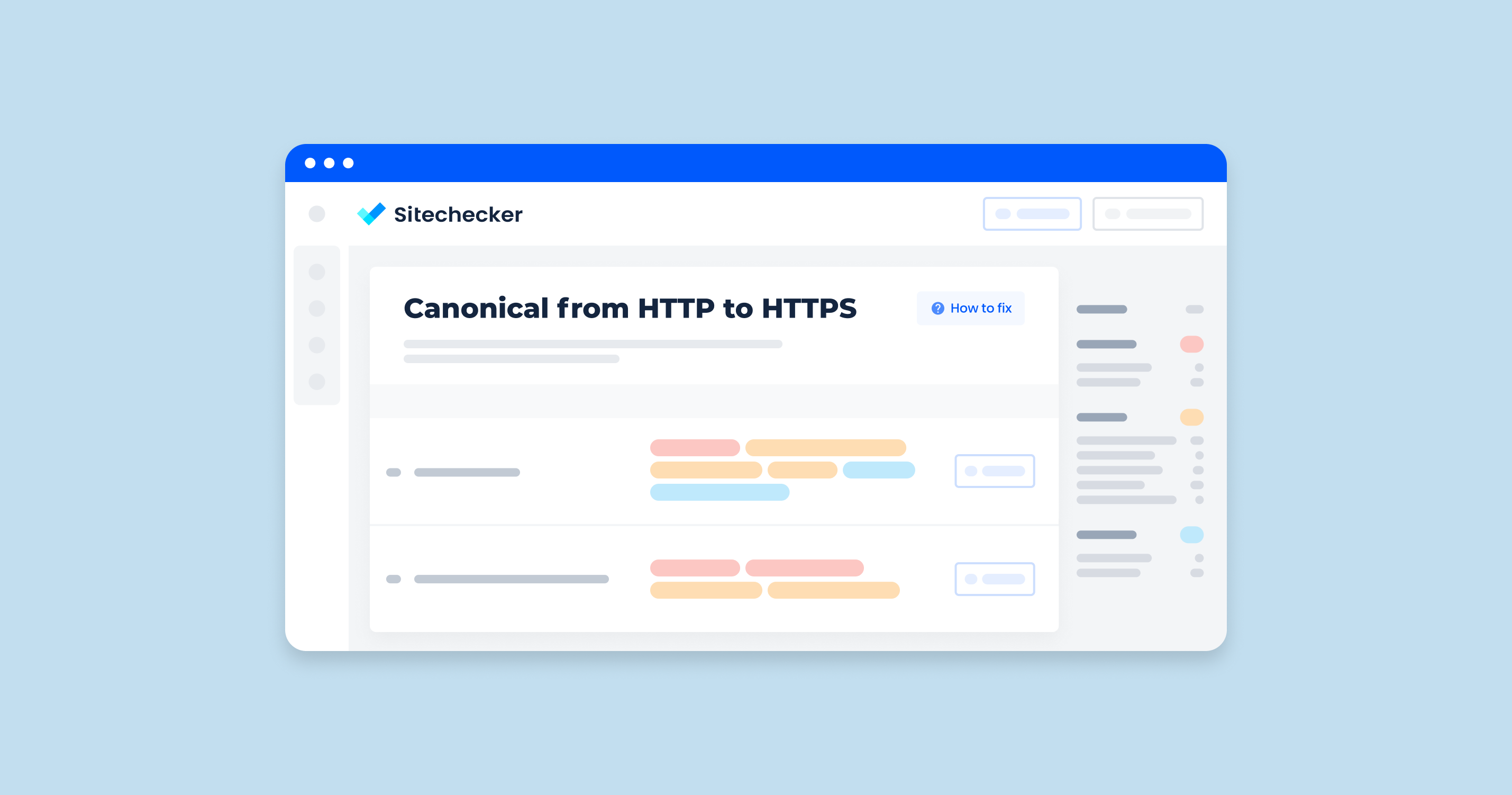Expand the second data row entry
The width and height of the screenshot is (1512, 795).
pos(994,579)
